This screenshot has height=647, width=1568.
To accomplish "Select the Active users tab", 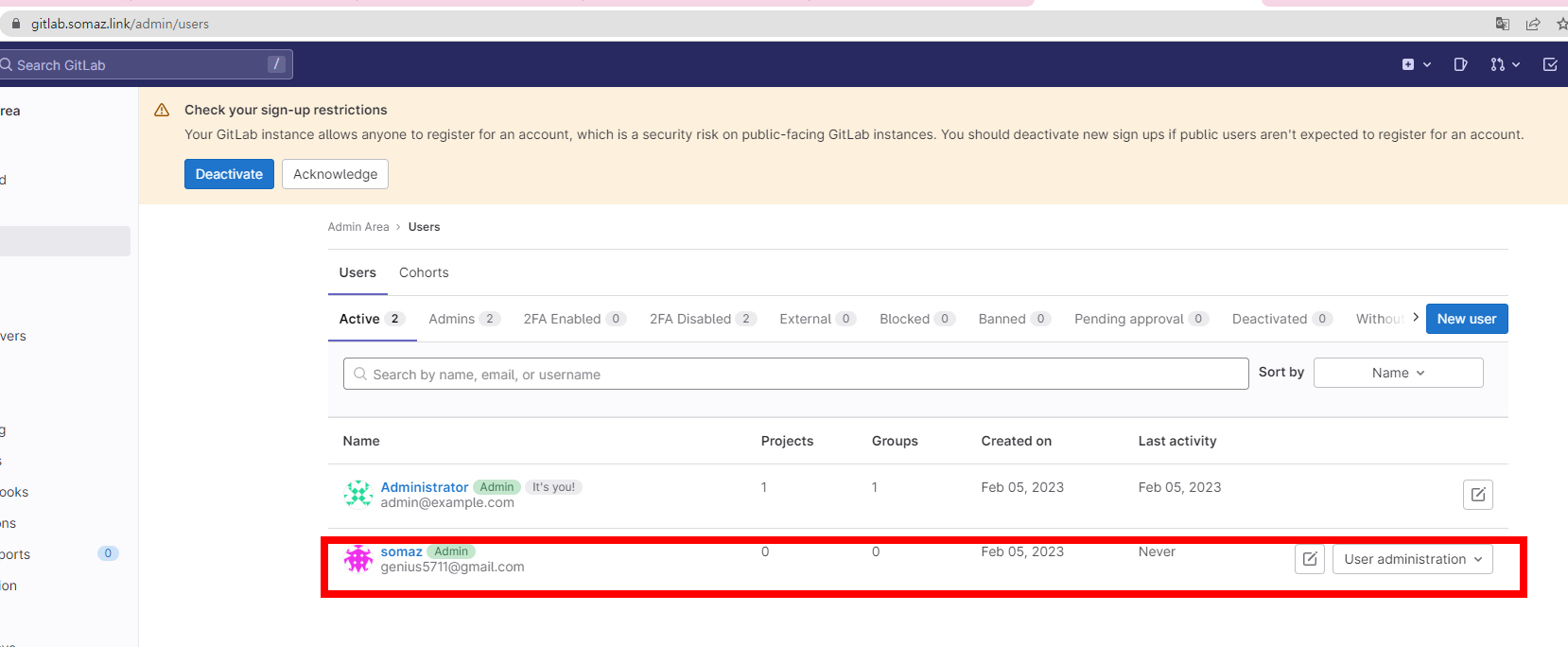I will click(373, 319).
